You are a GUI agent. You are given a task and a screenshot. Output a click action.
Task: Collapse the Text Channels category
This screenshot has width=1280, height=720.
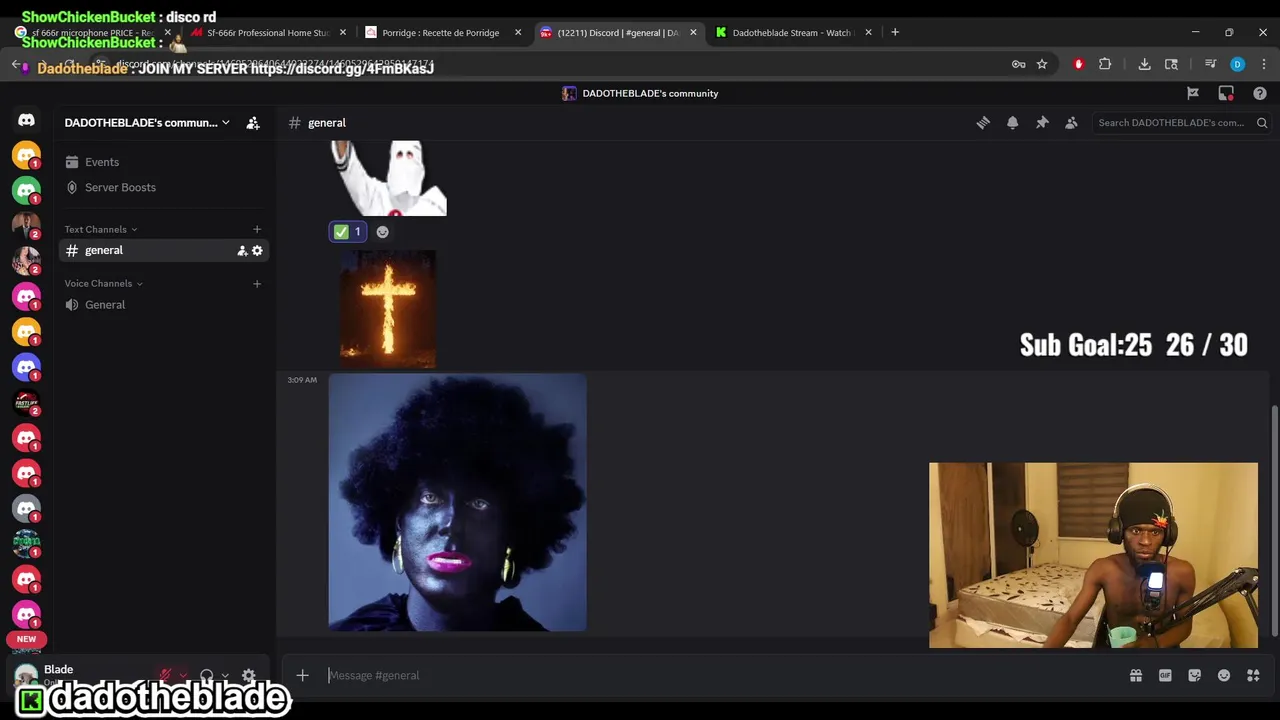(101, 229)
